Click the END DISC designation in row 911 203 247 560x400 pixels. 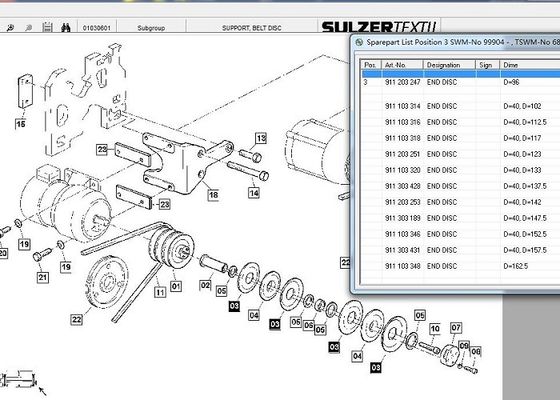point(442,82)
